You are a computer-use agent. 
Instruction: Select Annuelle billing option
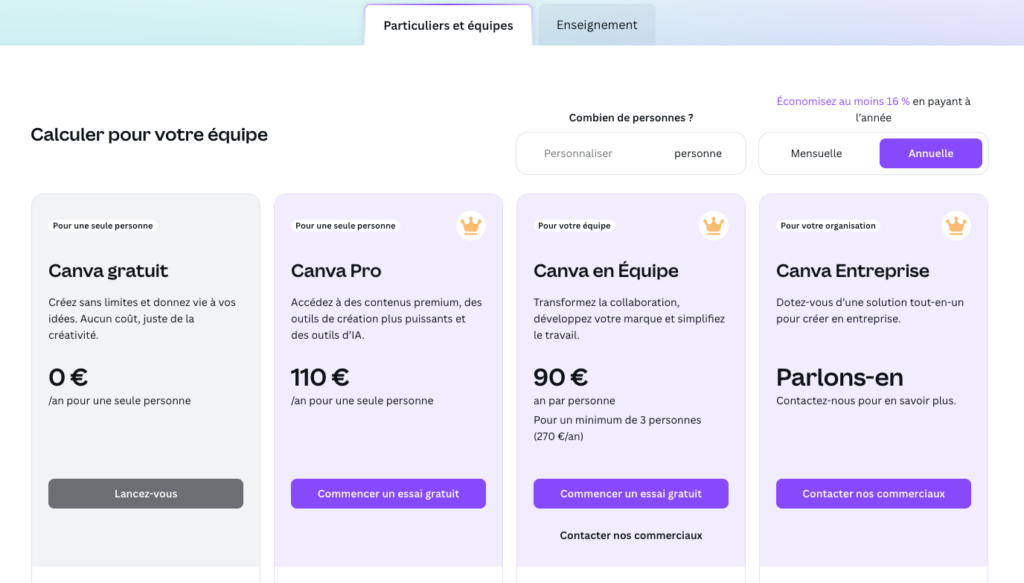click(930, 153)
